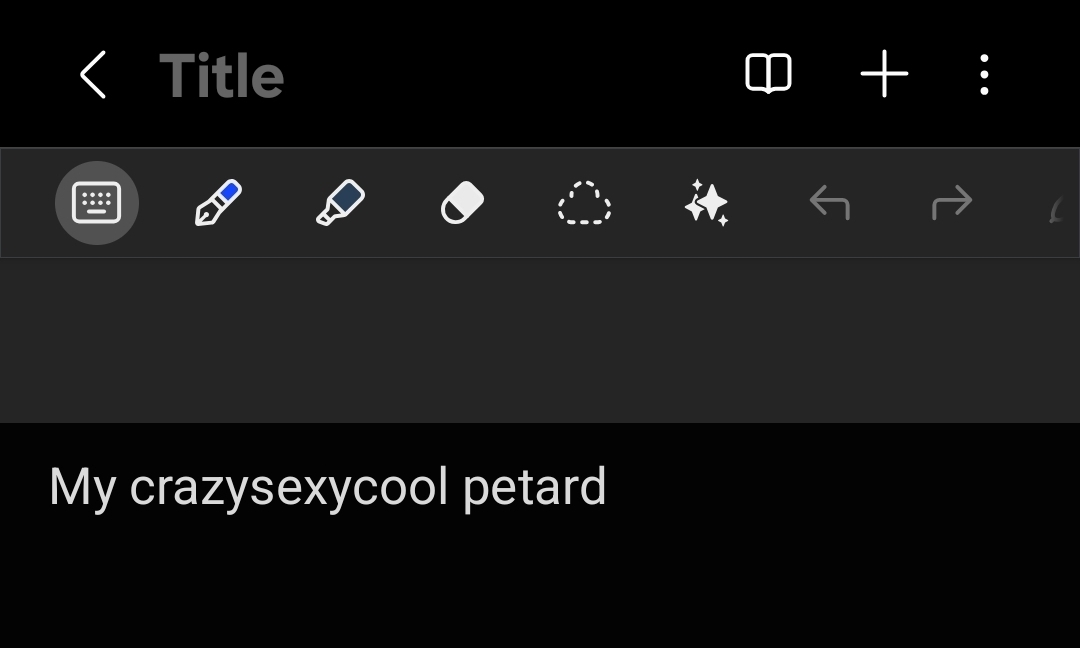Open the three-dot more options menu

(x=984, y=75)
